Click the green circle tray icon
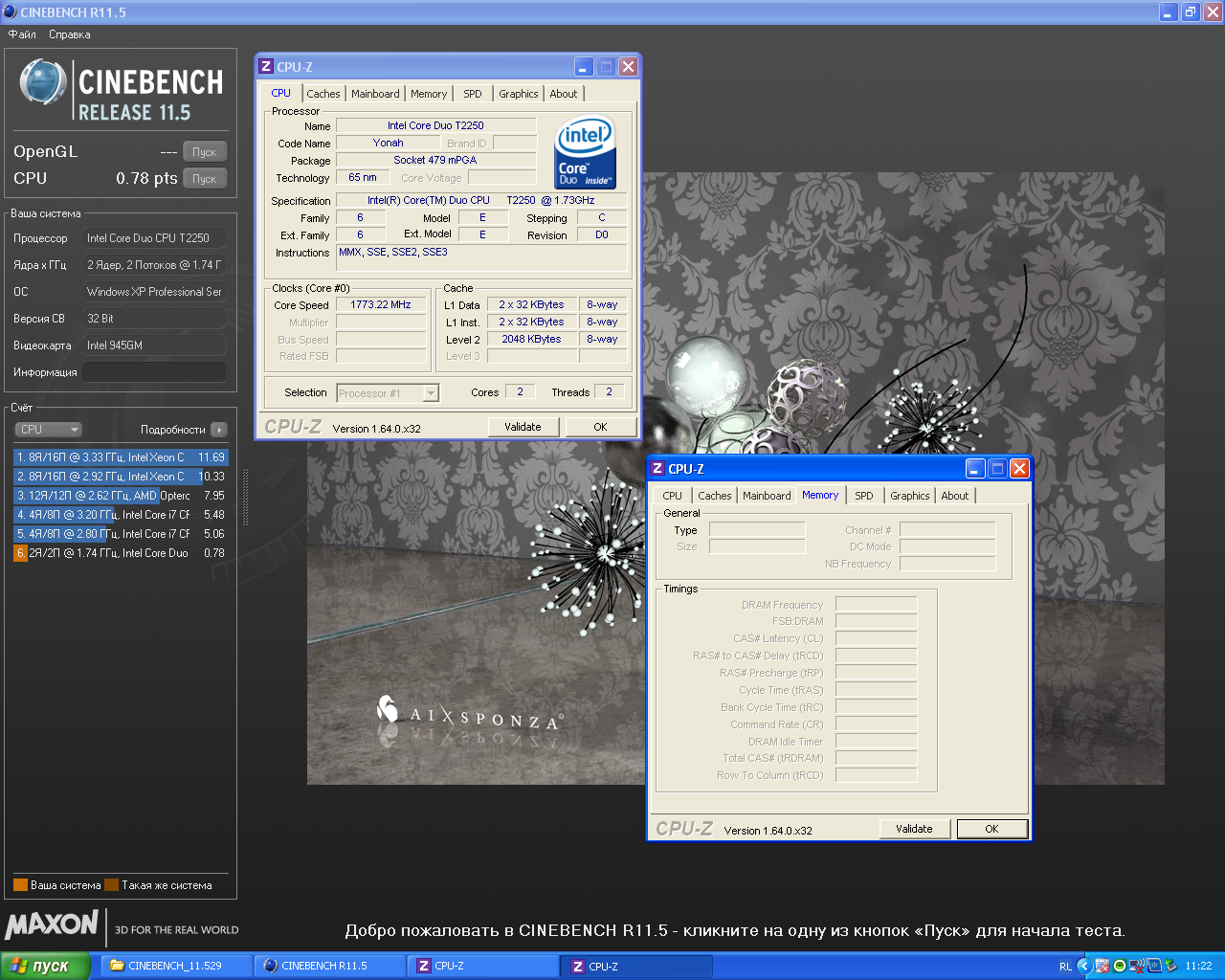 point(1119,967)
